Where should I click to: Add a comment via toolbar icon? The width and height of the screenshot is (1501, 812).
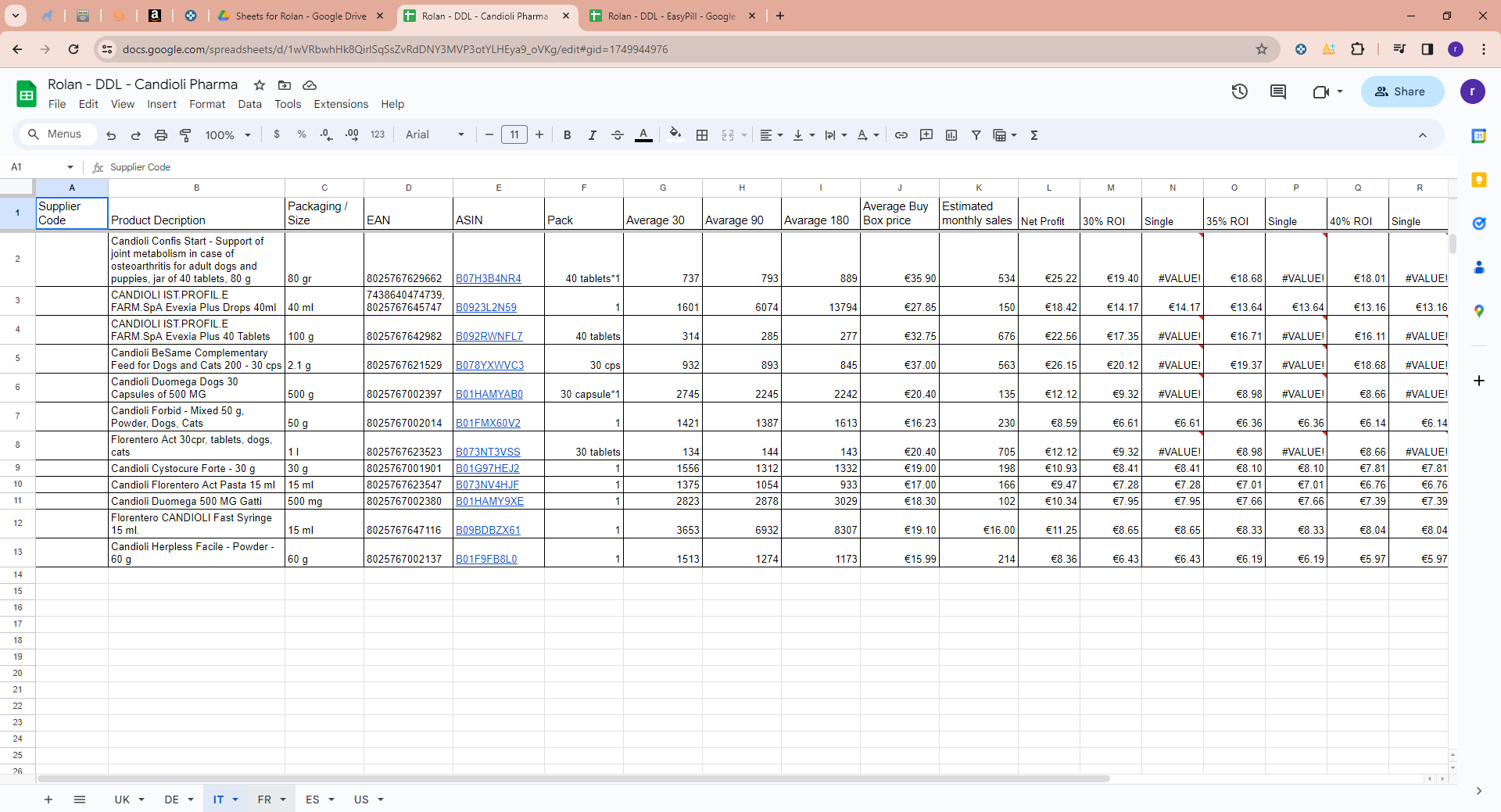[926, 135]
